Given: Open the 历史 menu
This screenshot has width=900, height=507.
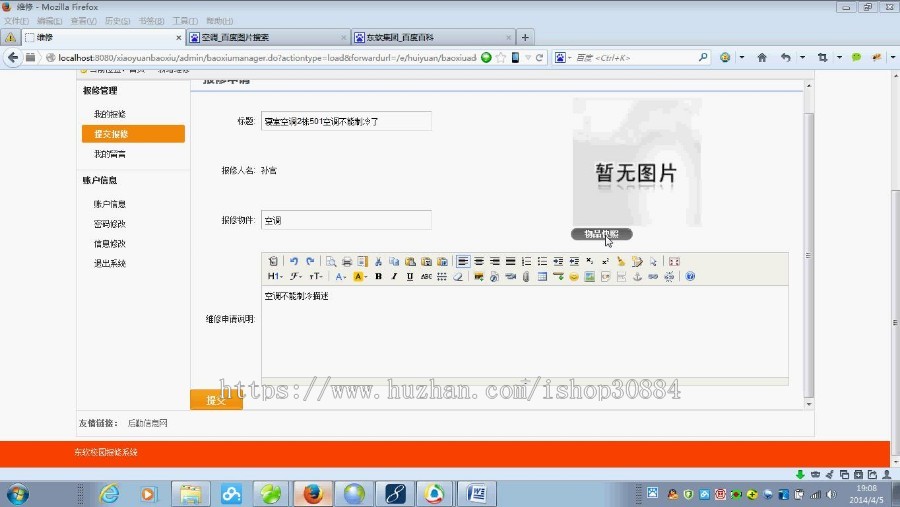Looking at the screenshot, I should 117,21.
